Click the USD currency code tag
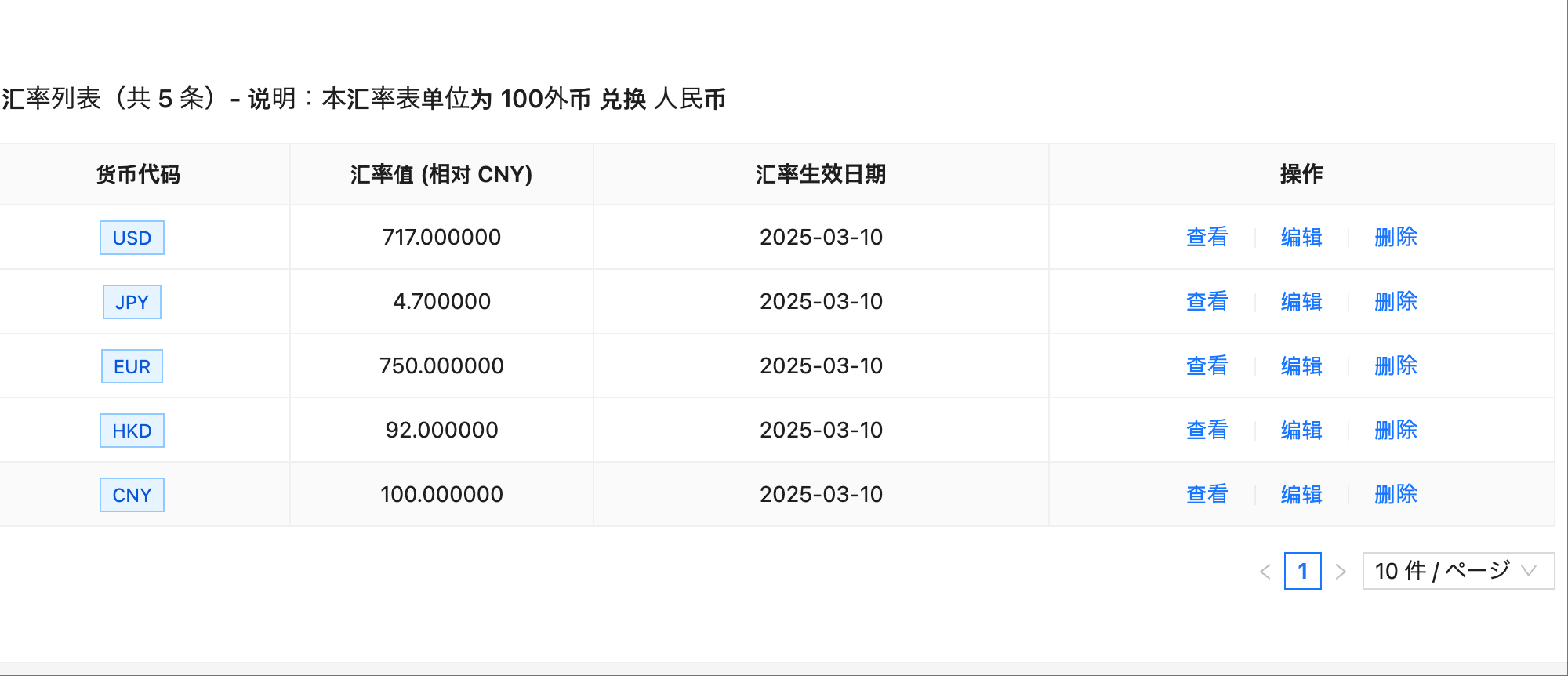 point(132,238)
